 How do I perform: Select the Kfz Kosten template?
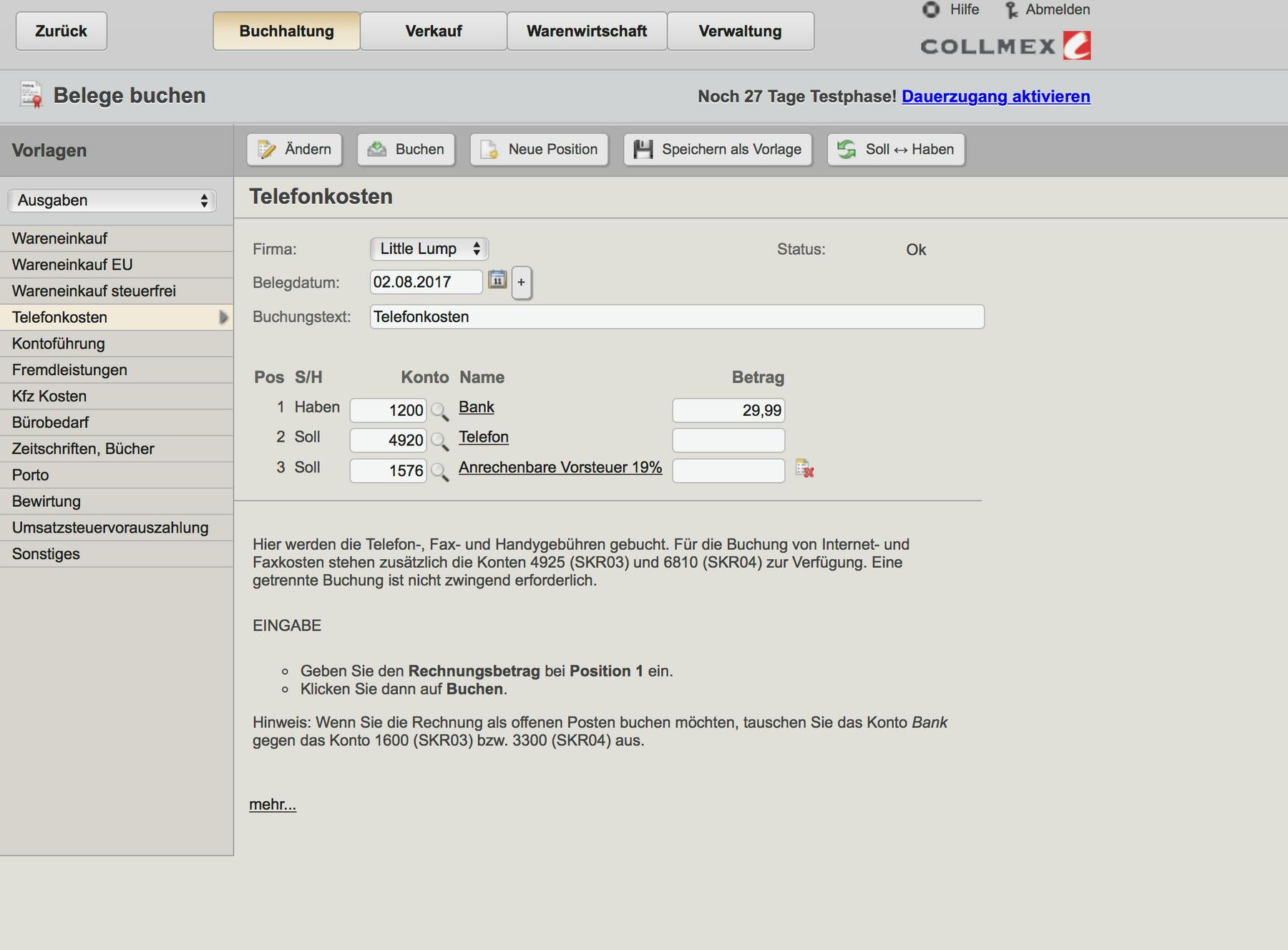click(117, 397)
